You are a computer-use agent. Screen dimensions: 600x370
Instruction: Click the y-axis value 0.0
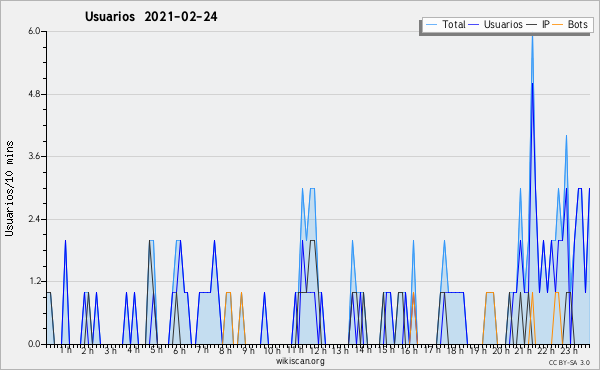point(34,344)
